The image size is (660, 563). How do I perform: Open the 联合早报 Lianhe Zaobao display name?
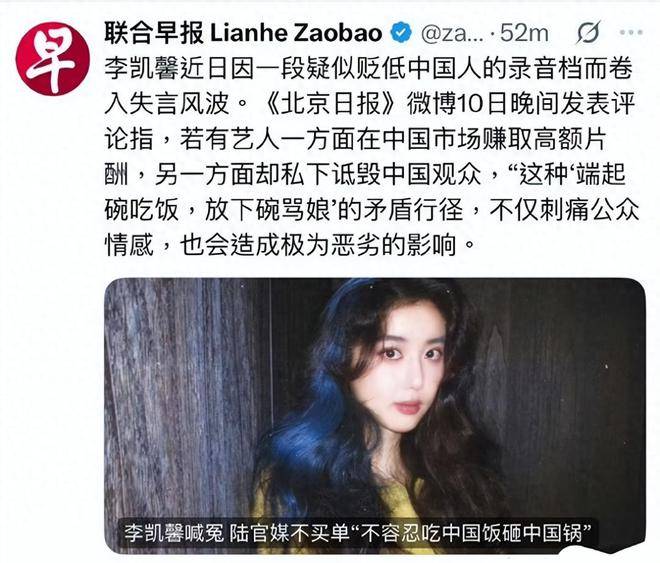tap(243, 33)
